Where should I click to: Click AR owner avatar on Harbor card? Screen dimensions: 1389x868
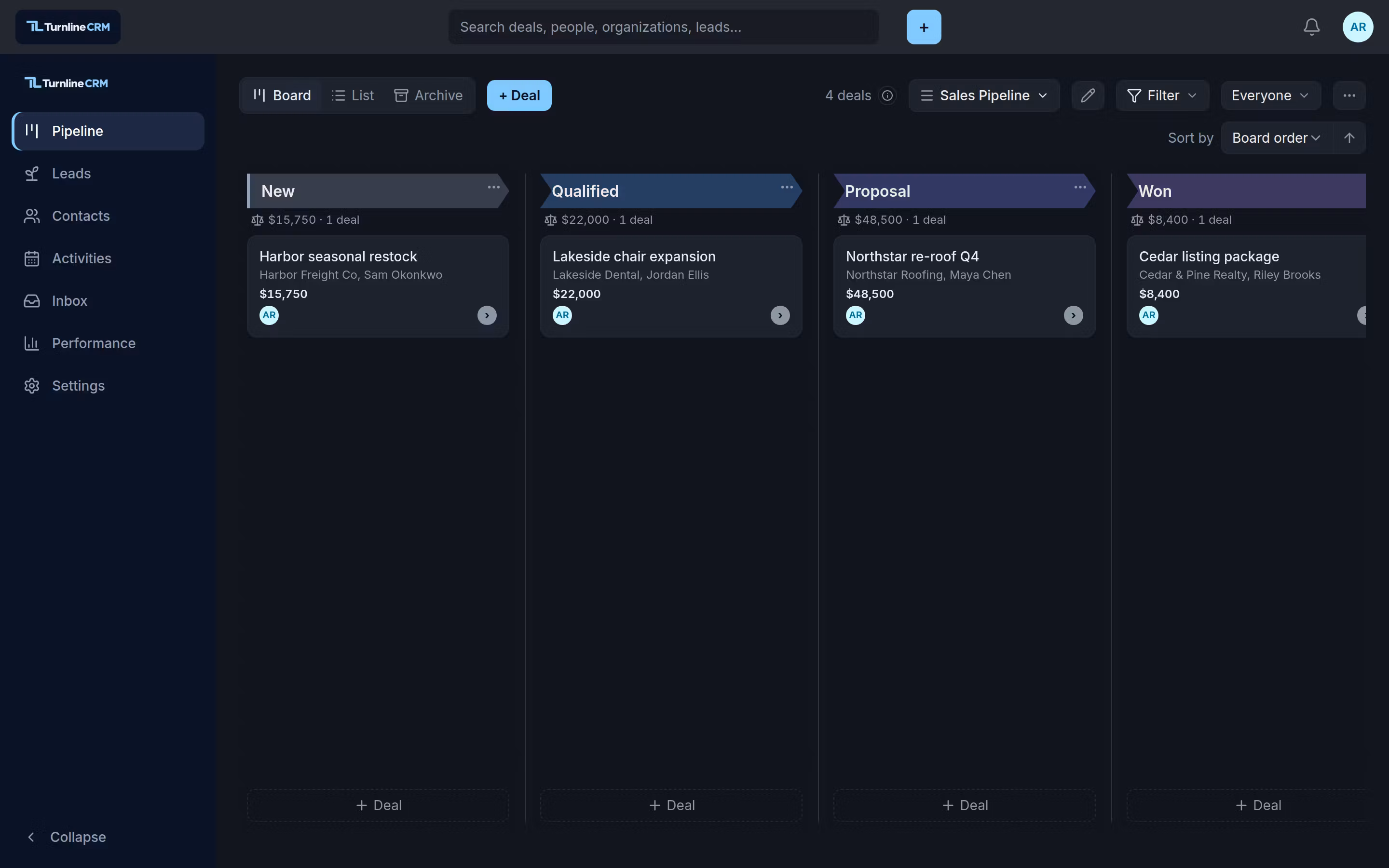coord(269,315)
